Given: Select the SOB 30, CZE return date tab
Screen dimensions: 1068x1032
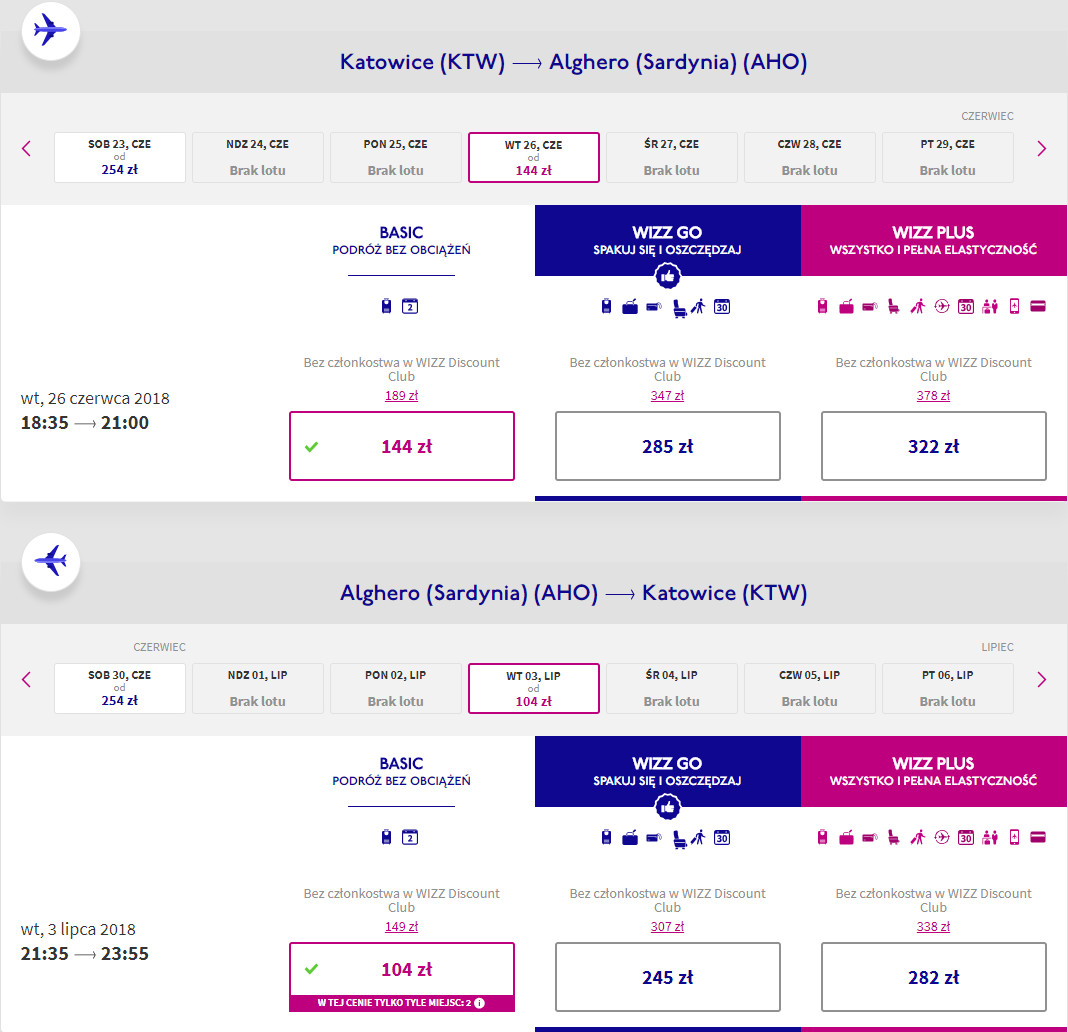Looking at the screenshot, I should (120, 688).
